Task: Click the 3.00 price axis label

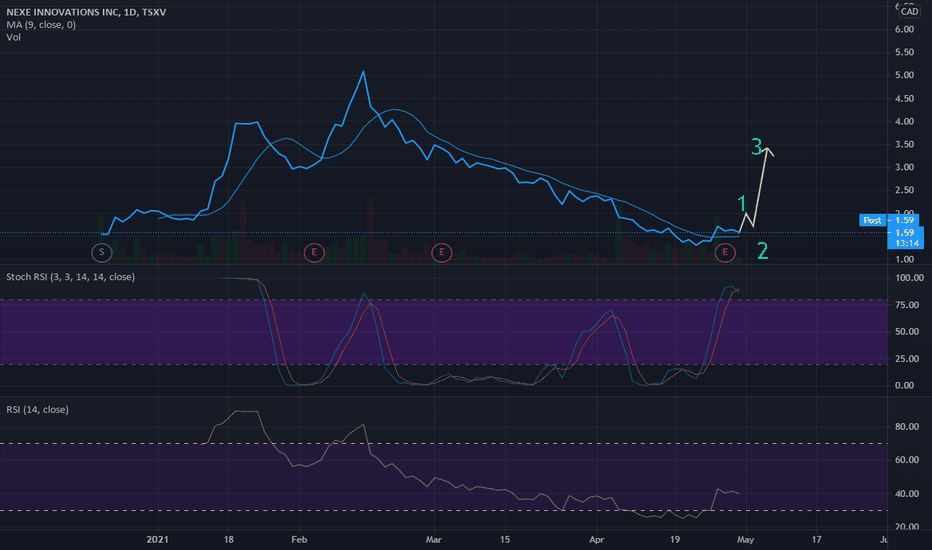Action: point(904,167)
